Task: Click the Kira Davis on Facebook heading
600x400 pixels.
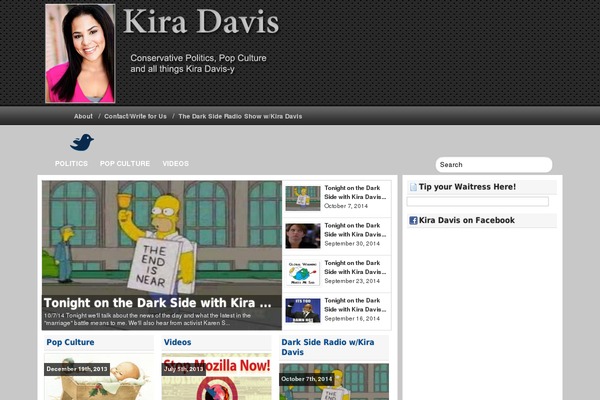Action: point(467,220)
